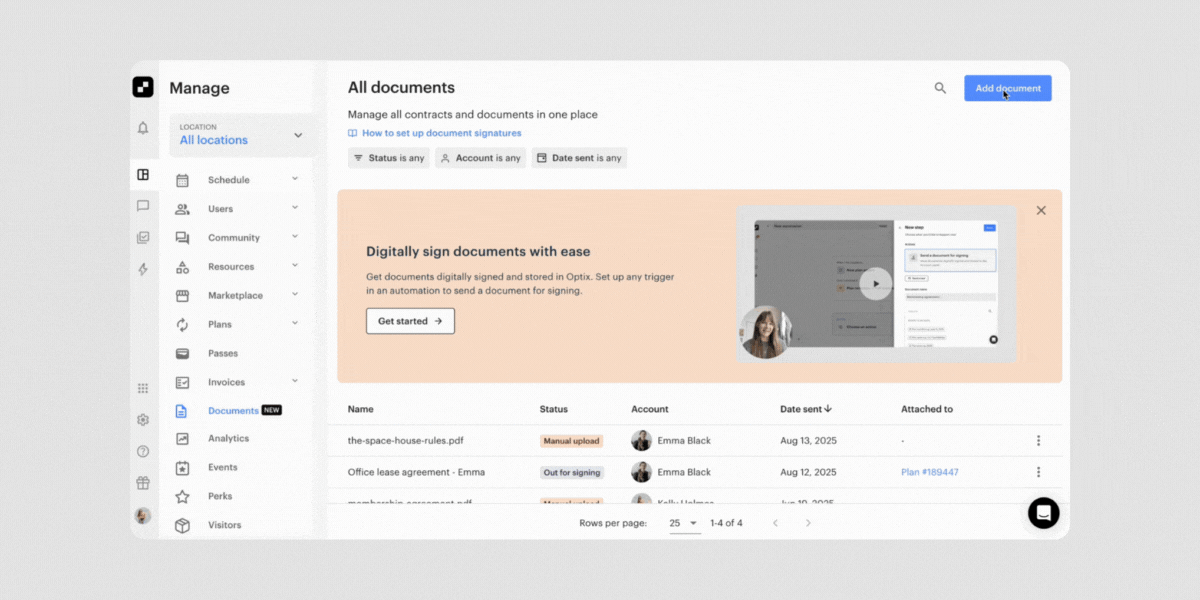Viewport: 1200px width, 600px height.
Task: Open Invoices via its sidebar icon
Action: tap(183, 381)
